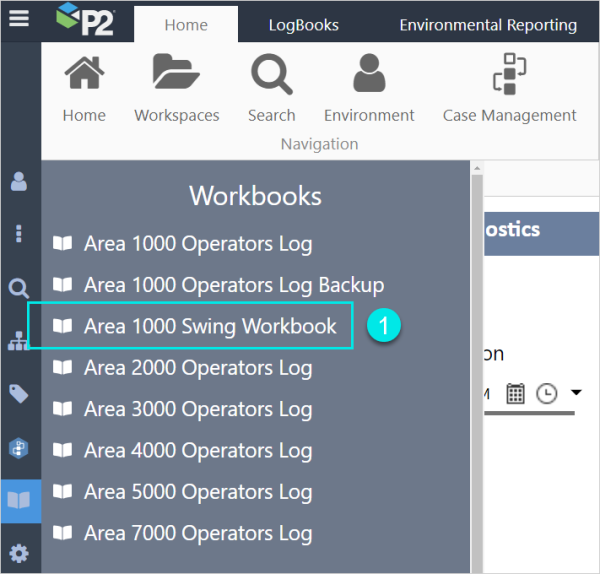
Task: Open Area 1000 Operators Log Backup
Action: tap(233, 285)
